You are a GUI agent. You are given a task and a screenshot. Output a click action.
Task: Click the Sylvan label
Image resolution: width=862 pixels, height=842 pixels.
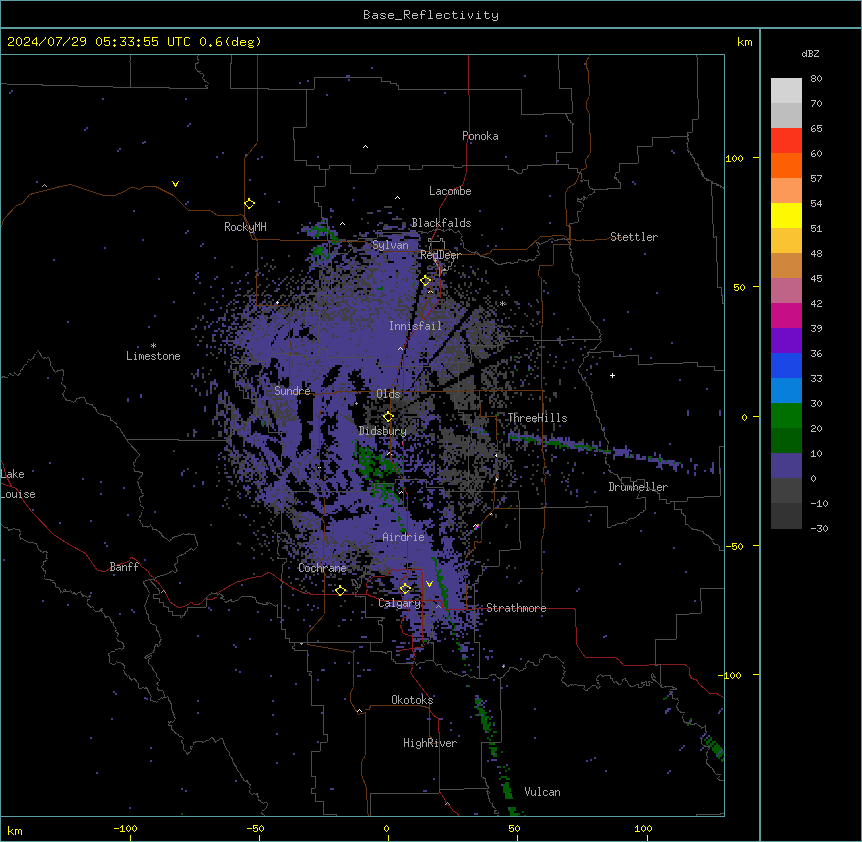[x=390, y=245]
